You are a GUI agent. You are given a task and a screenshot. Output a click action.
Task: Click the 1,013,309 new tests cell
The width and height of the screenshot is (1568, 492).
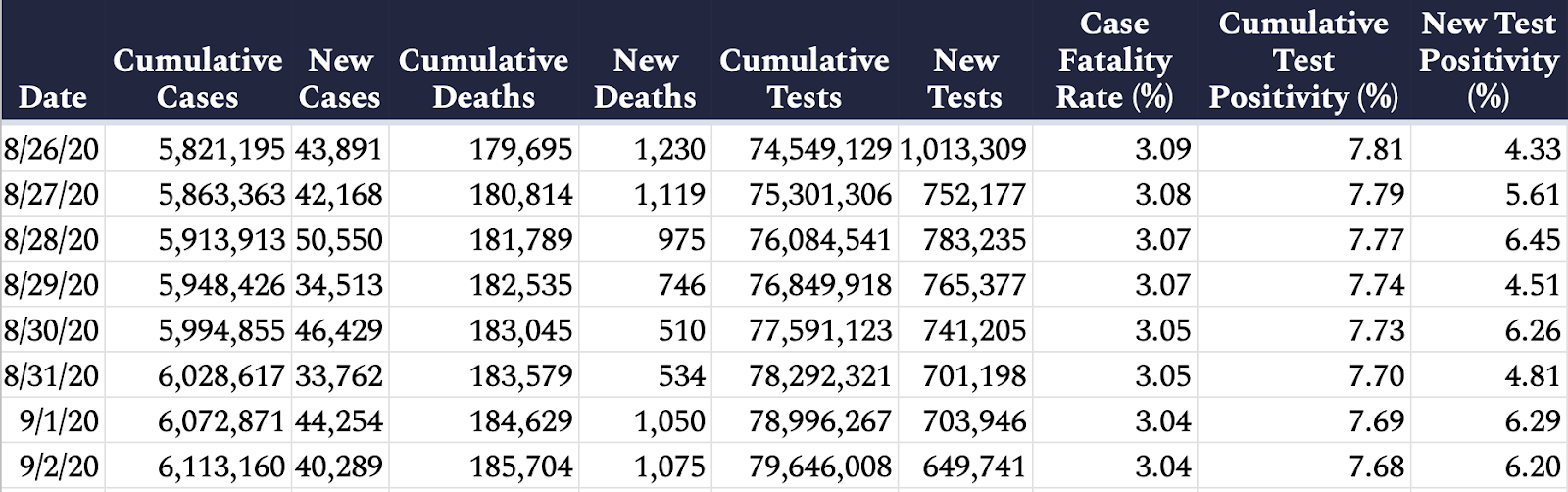(964, 149)
